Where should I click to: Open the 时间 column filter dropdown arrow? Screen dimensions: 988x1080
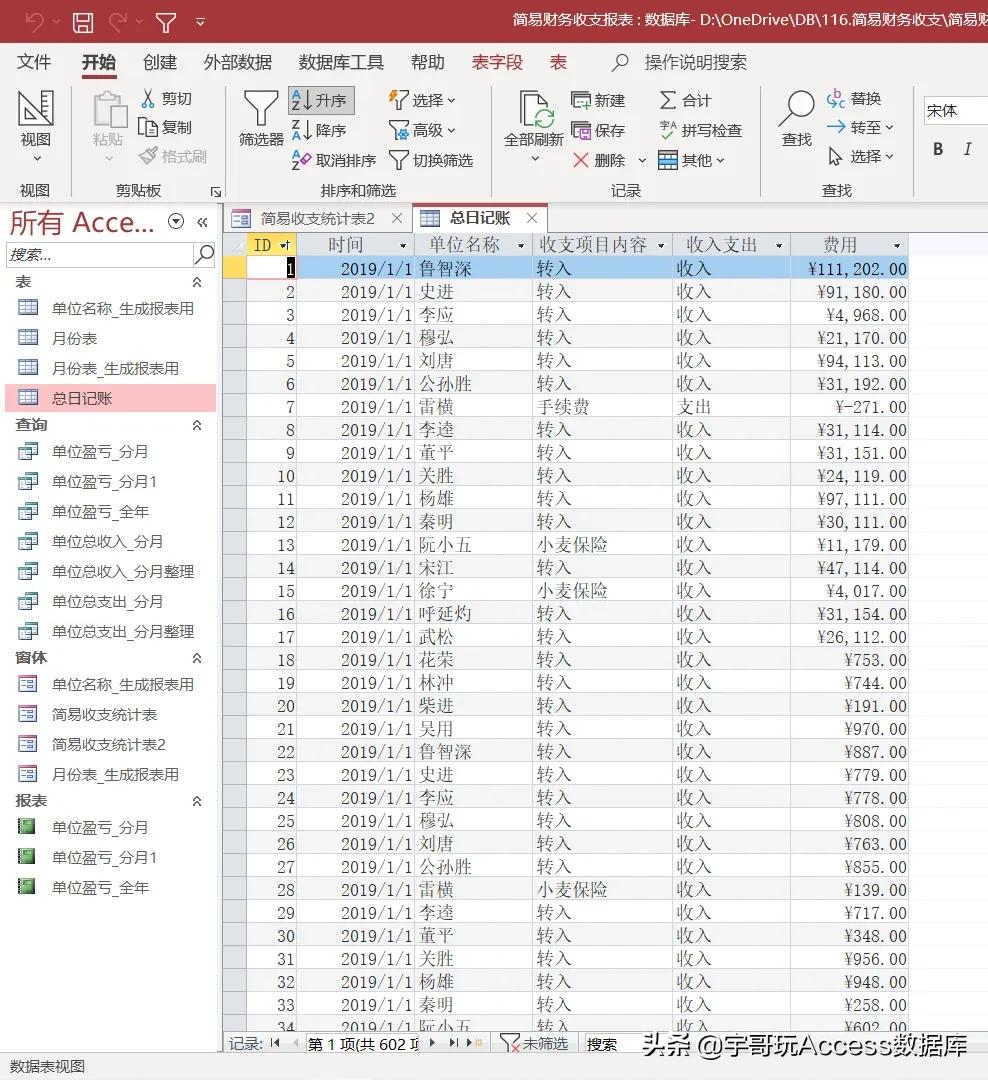tap(403, 245)
